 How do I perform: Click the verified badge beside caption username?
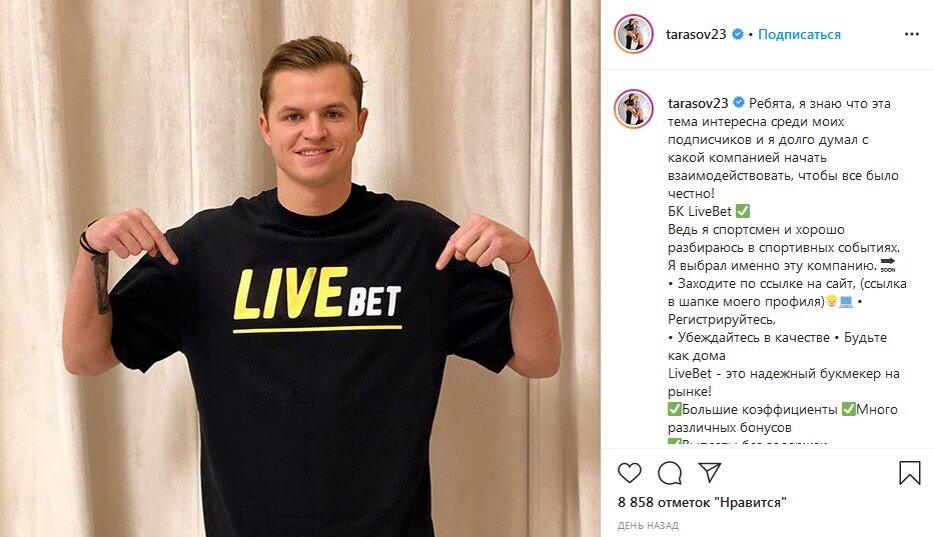coord(739,103)
